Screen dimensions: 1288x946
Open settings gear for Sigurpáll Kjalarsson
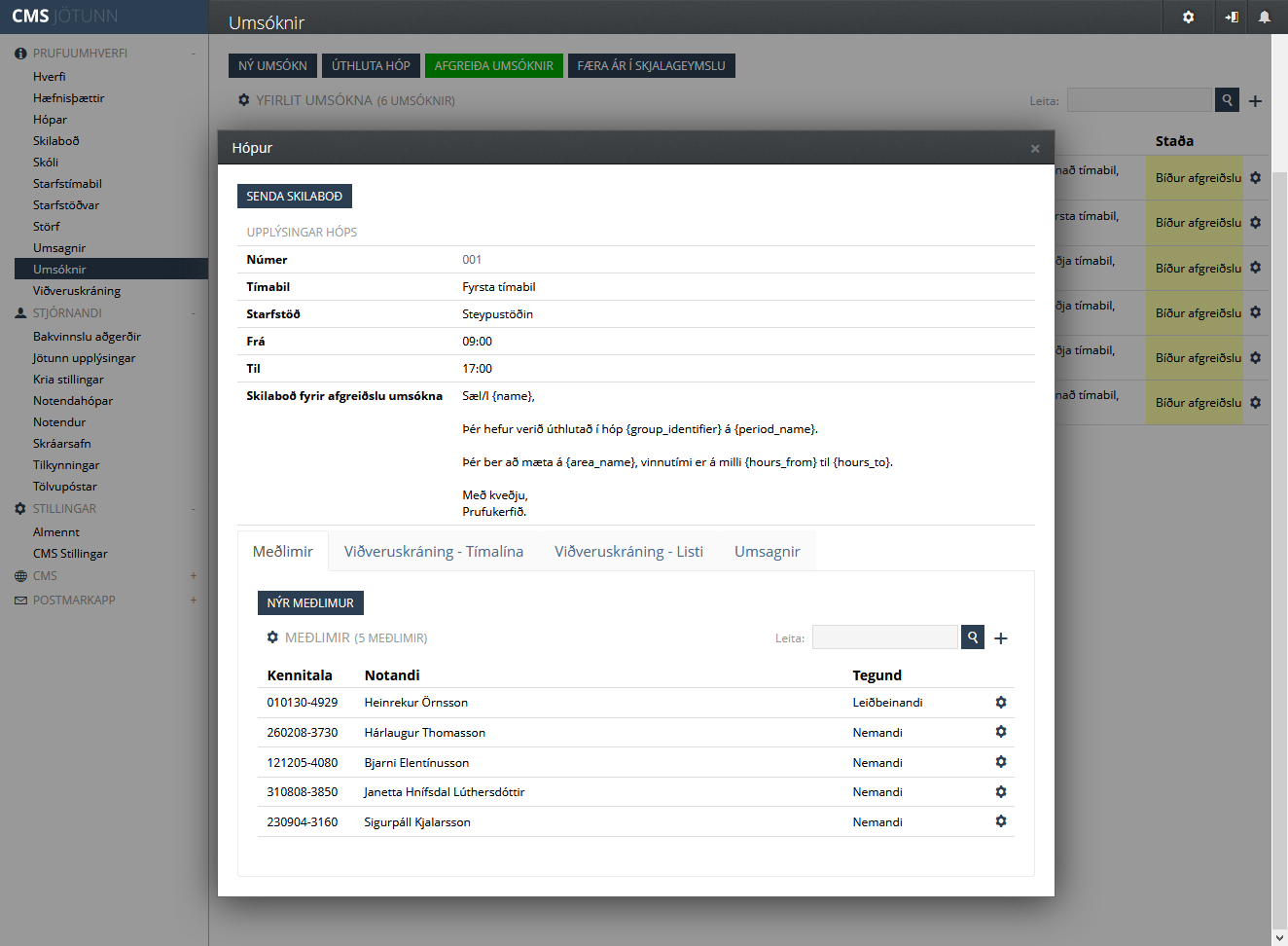pyautogui.click(x=1000, y=821)
